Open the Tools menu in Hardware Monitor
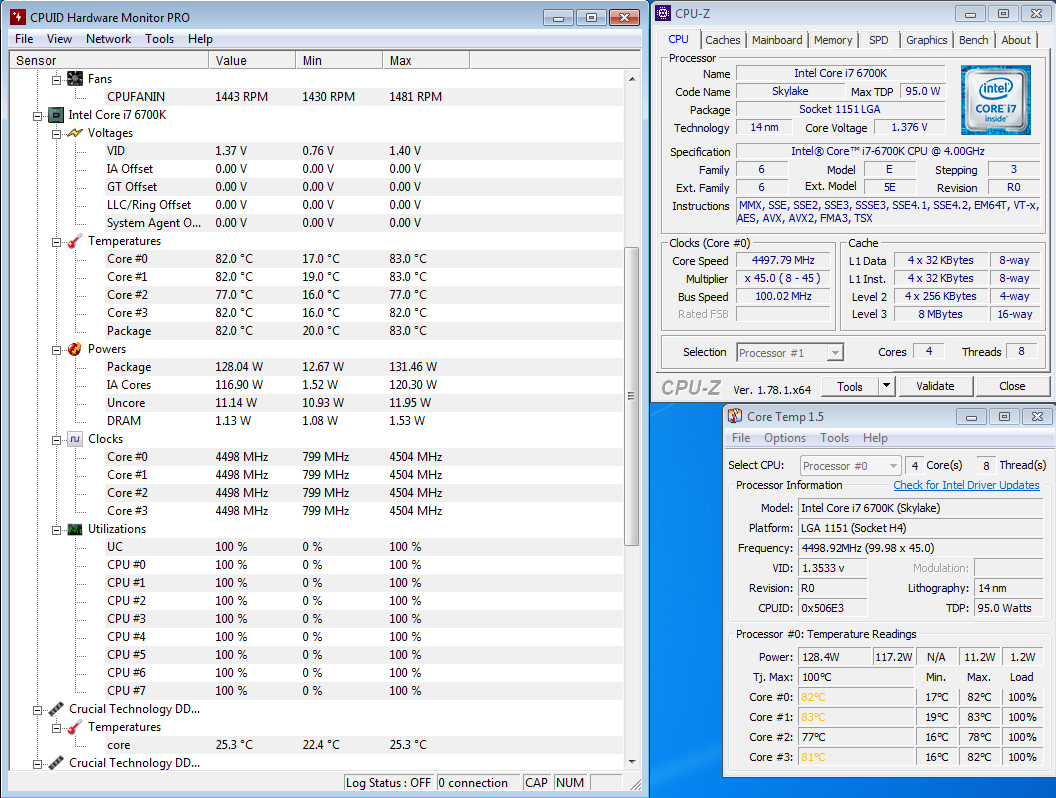This screenshot has height=798, width=1056. click(x=160, y=39)
